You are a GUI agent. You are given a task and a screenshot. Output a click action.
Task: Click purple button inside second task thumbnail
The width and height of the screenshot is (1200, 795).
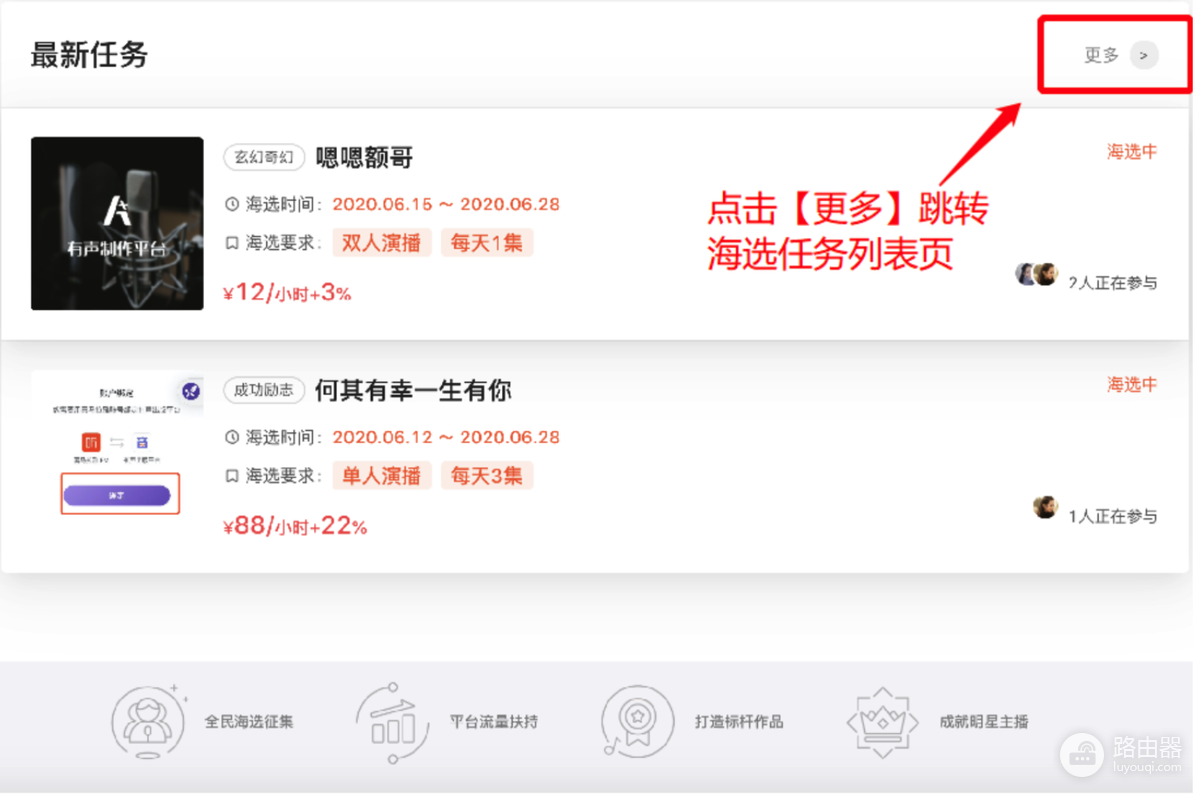click(117, 496)
